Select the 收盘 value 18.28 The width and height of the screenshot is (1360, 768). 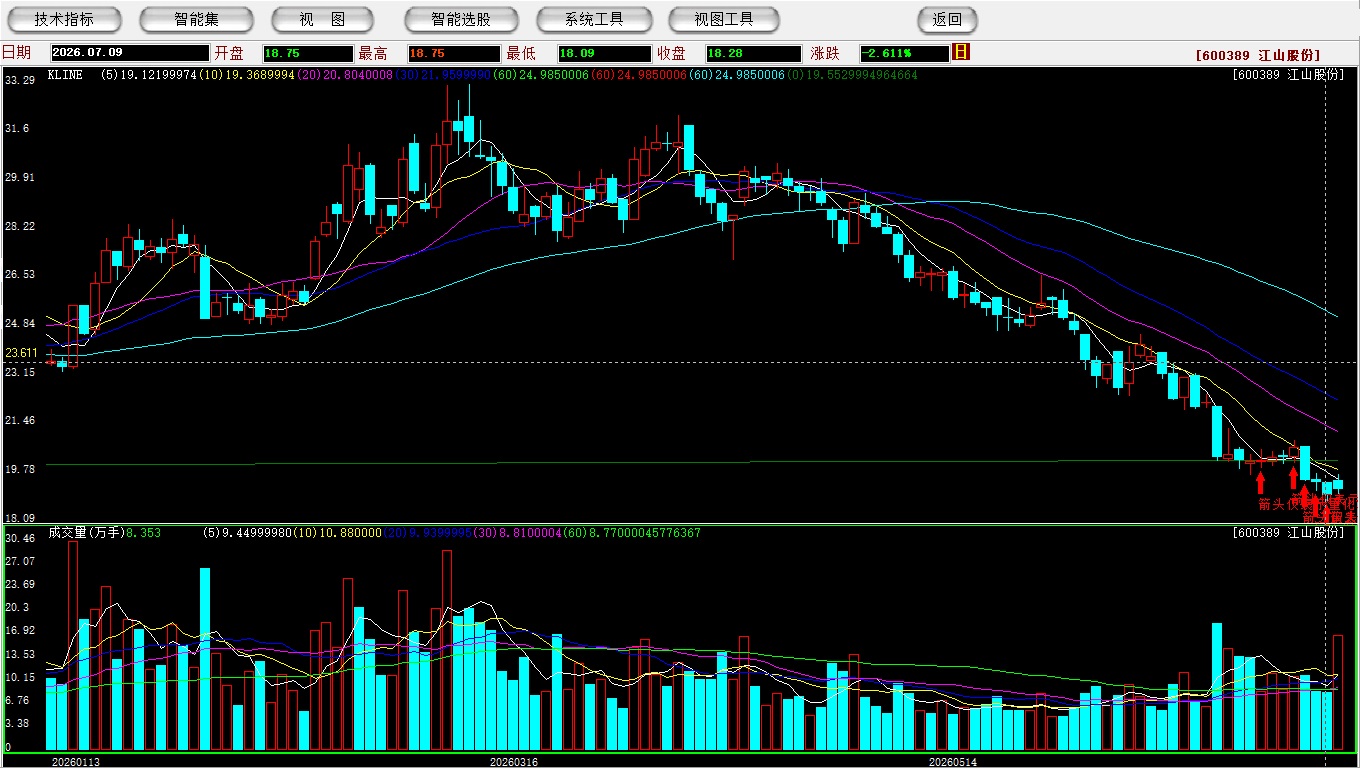pyautogui.click(x=753, y=53)
